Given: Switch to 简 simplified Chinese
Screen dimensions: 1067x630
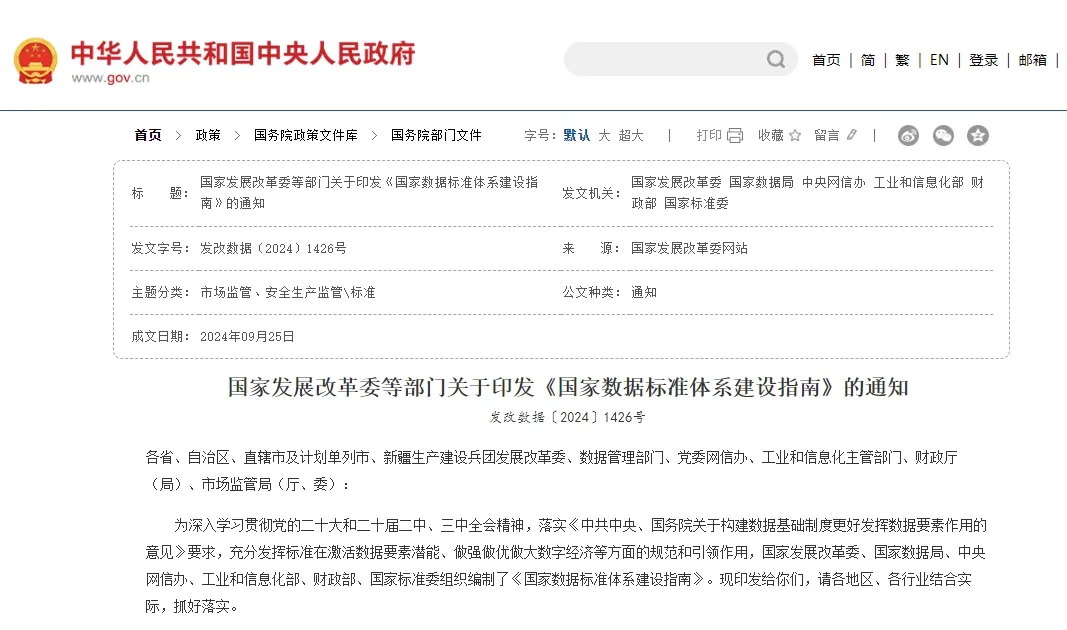Looking at the screenshot, I should (x=868, y=60).
